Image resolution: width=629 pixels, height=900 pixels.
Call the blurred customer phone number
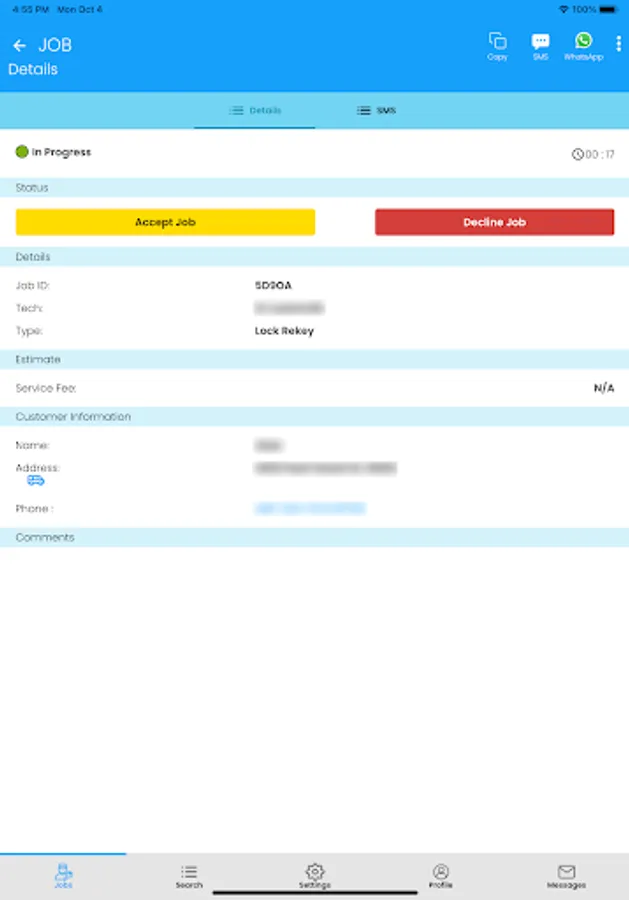coord(310,509)
